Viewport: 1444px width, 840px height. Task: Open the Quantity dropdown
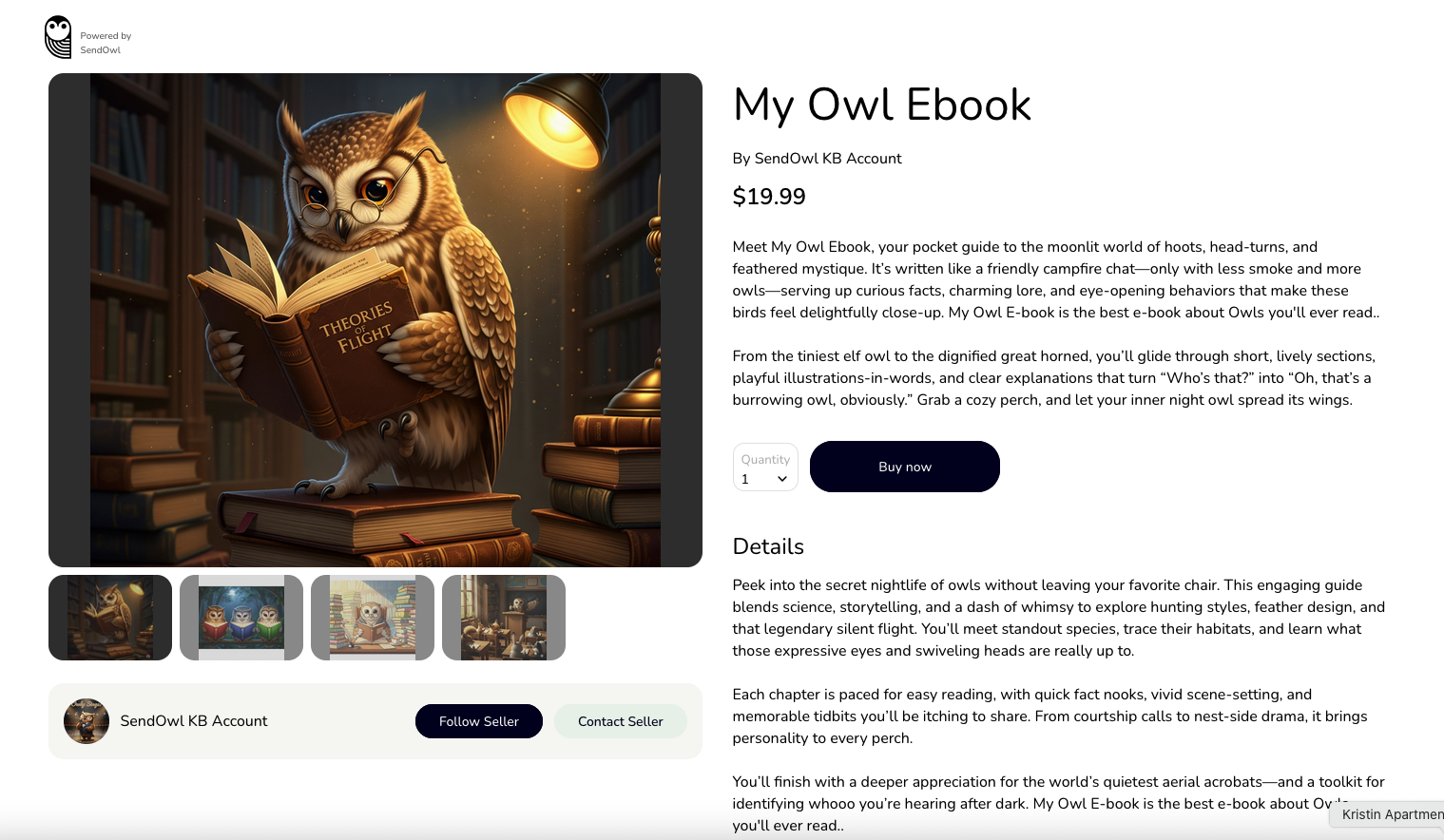(765, 468)
